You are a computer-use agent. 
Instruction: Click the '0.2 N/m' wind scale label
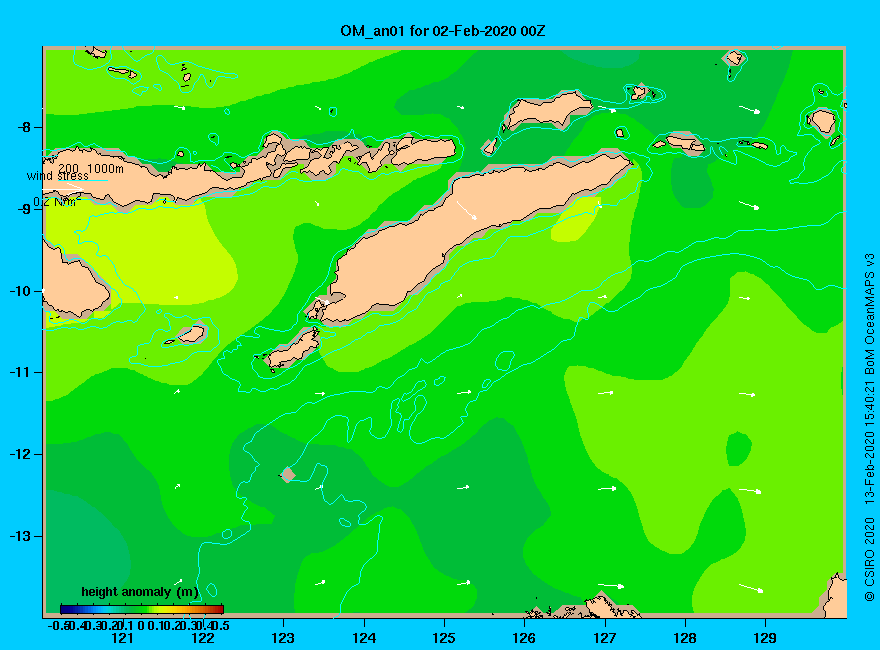click(x=55, y=202)
